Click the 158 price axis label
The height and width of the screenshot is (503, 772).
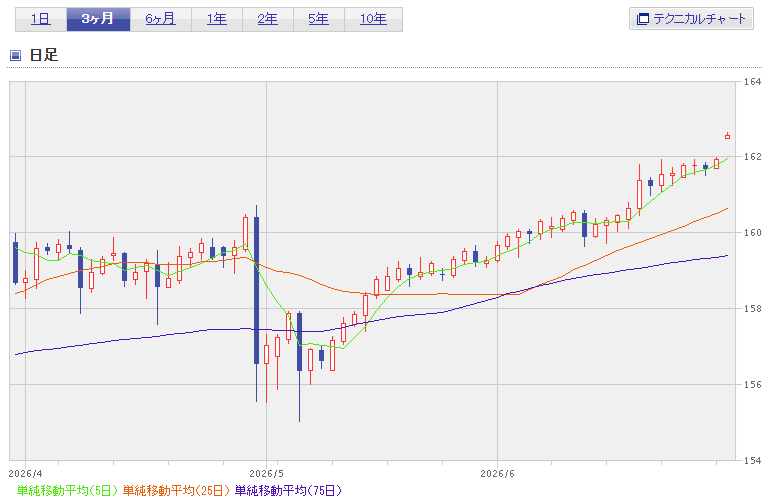tap(752, 309)
